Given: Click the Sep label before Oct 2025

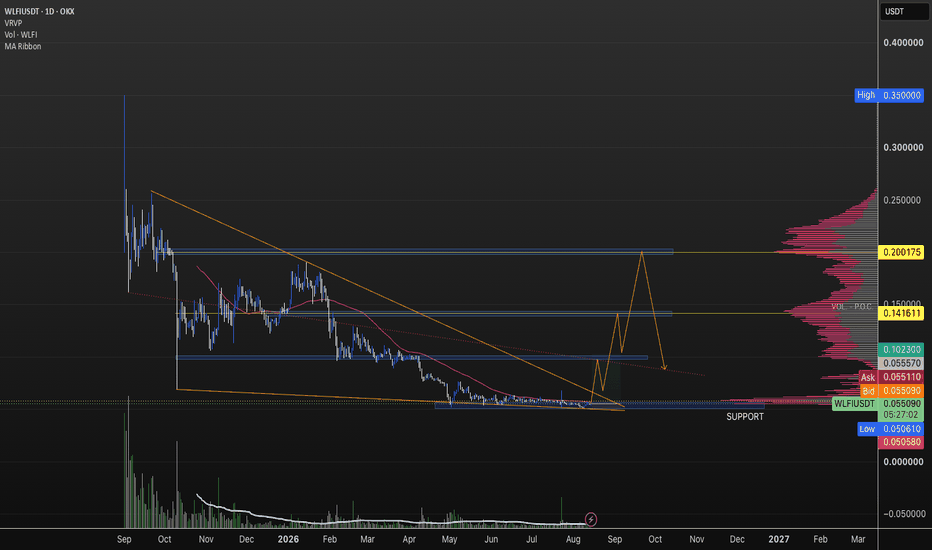Looking at the screenshot, I should coord(124,539).
